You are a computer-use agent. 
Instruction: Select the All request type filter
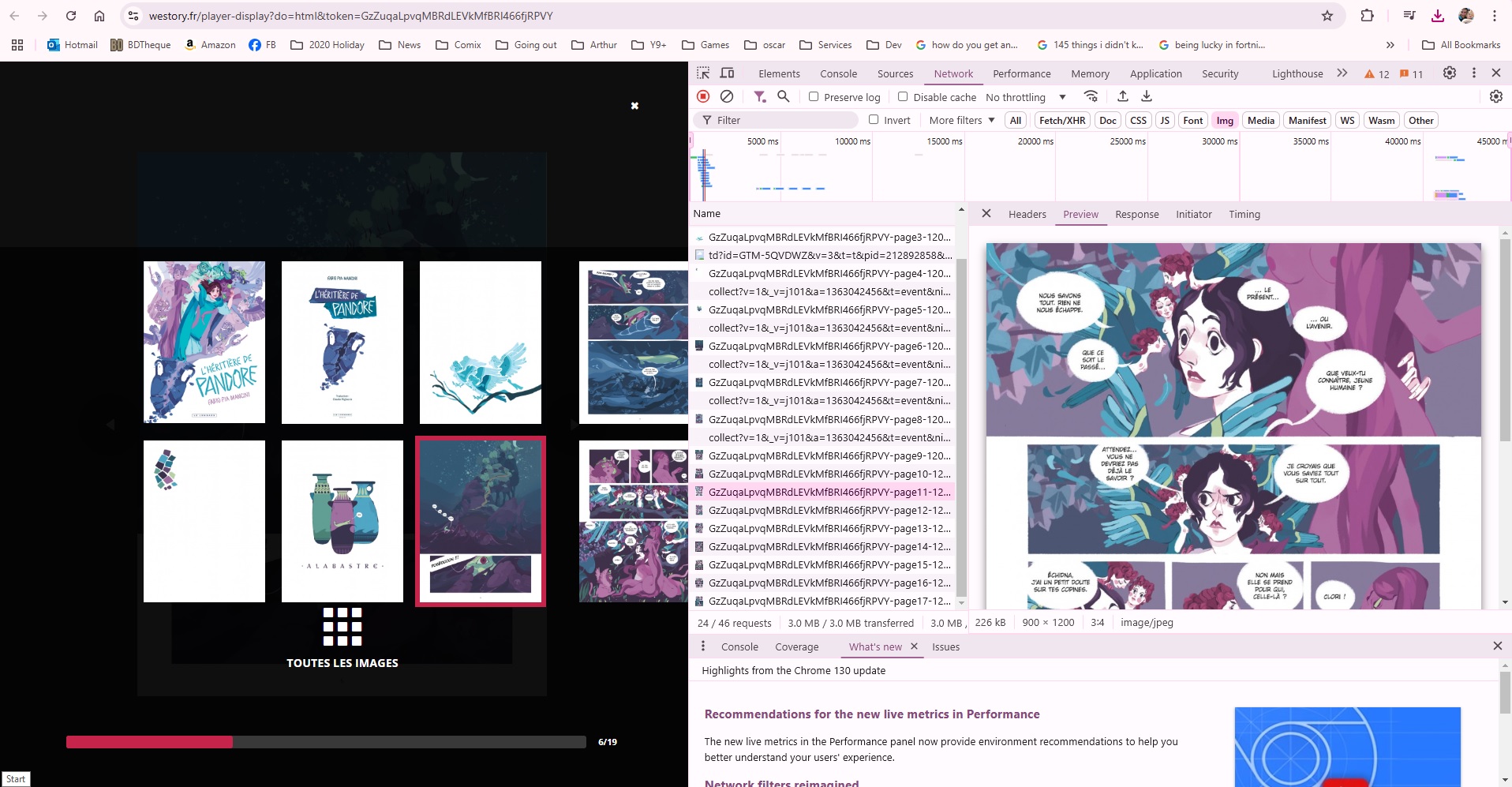tap(1016, 120)
